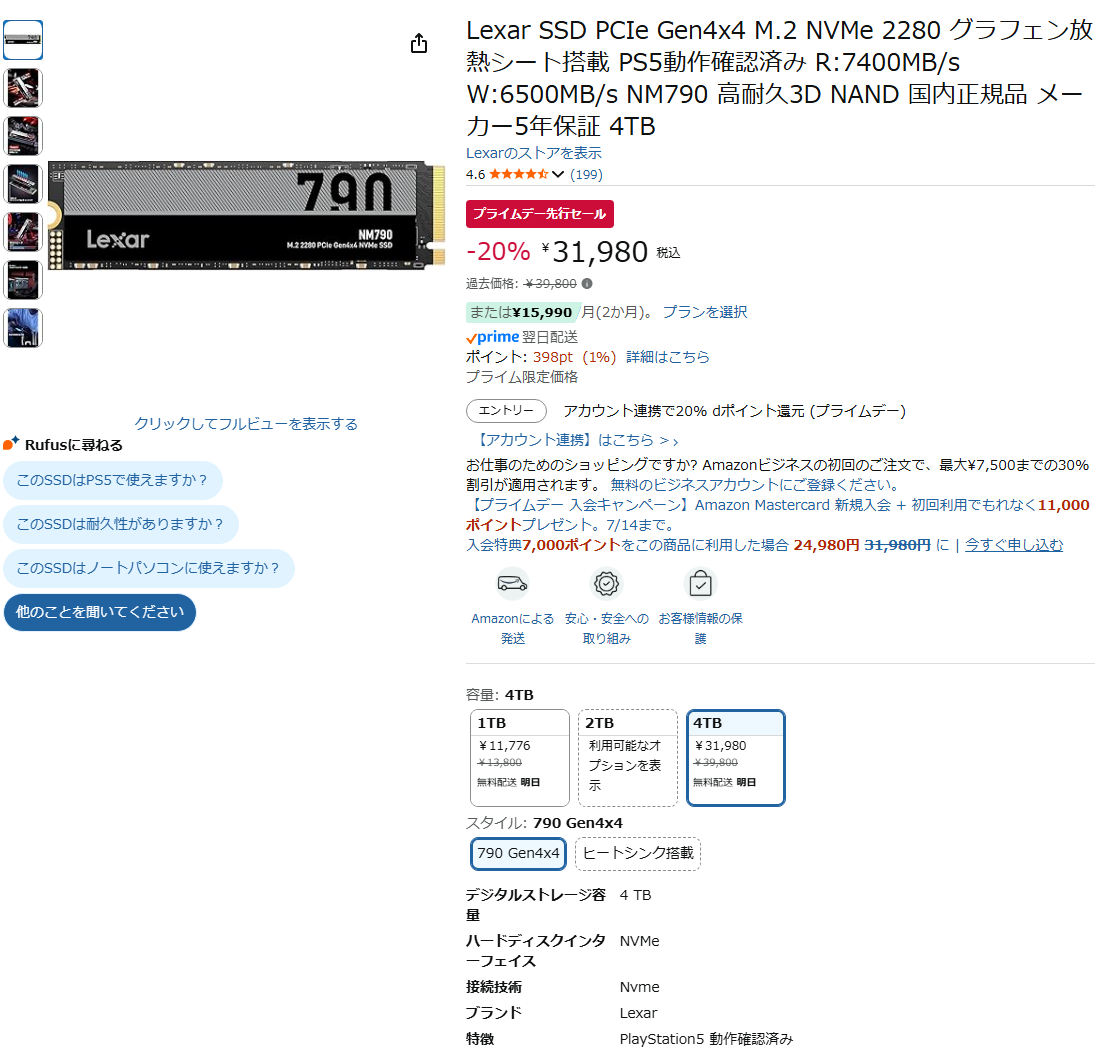Choose the ヒートシンク搭載 style option

click(x=638, y=853)
